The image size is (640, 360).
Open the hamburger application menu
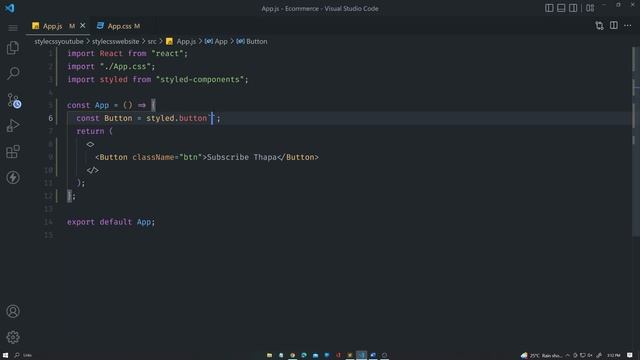click(13, 28)
